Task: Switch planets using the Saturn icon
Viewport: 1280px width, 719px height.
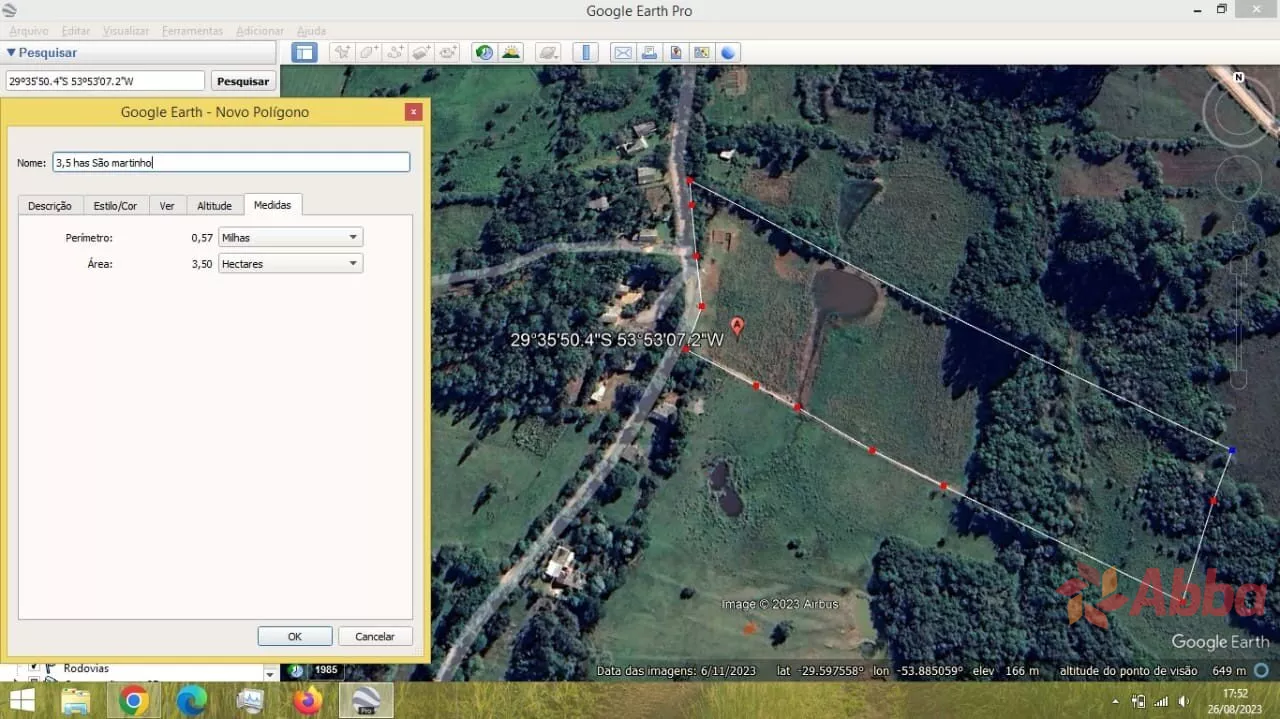Action: pos(547,53)
